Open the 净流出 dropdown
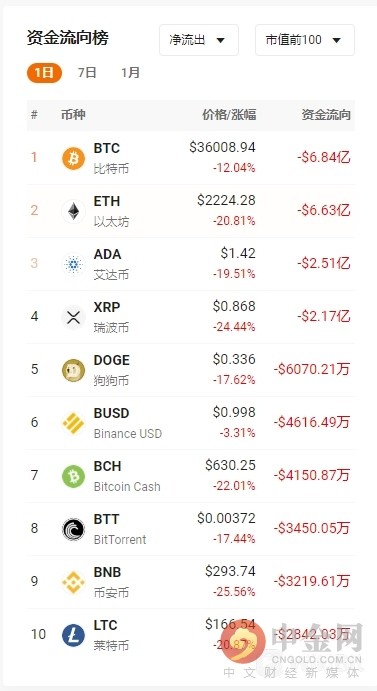377x691 pixels. point(199,40)
